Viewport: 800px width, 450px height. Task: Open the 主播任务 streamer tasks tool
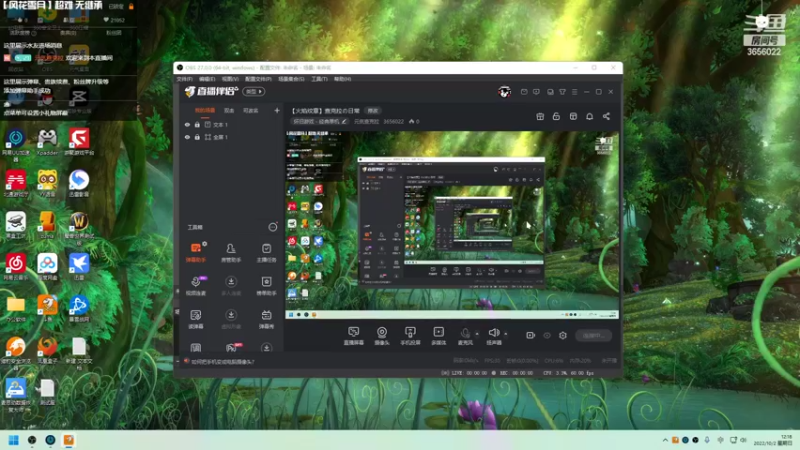coord(266,253)
